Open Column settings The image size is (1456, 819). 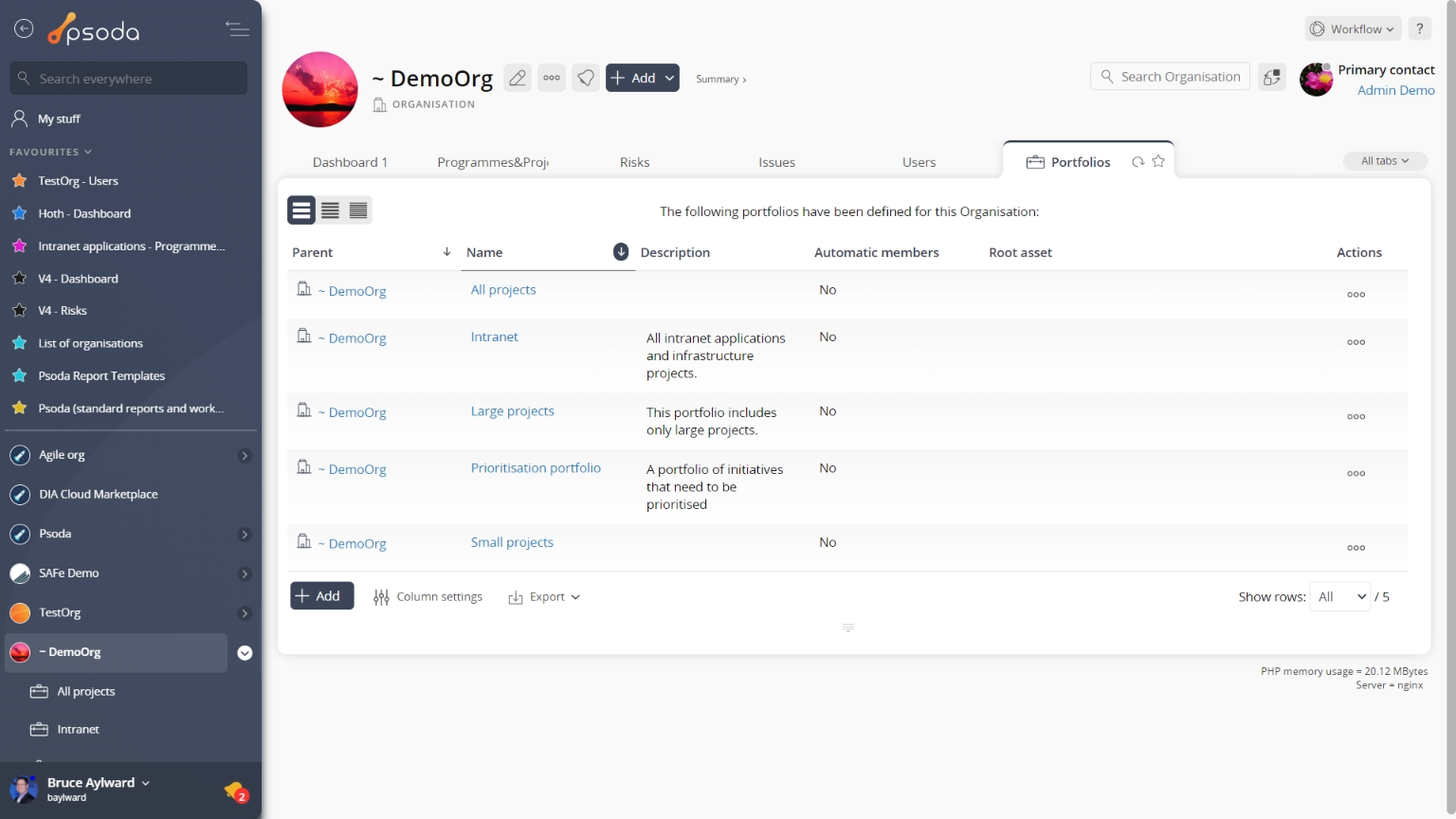[x=428, y=597]
